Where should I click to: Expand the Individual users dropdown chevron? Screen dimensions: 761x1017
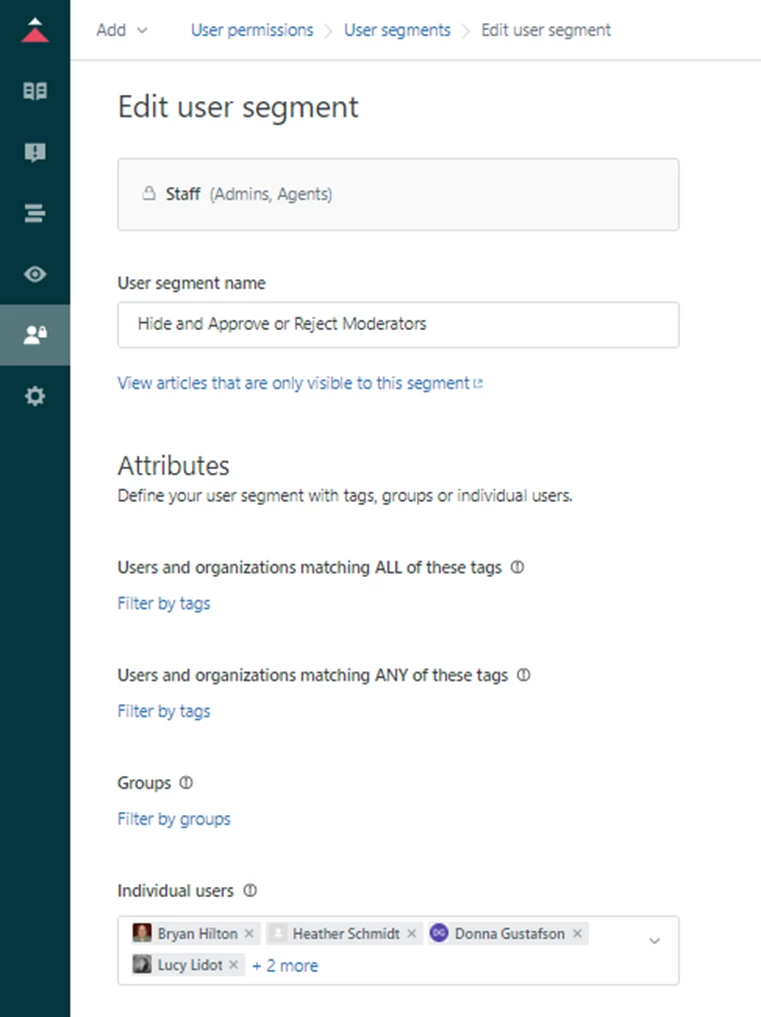(655, 940)
